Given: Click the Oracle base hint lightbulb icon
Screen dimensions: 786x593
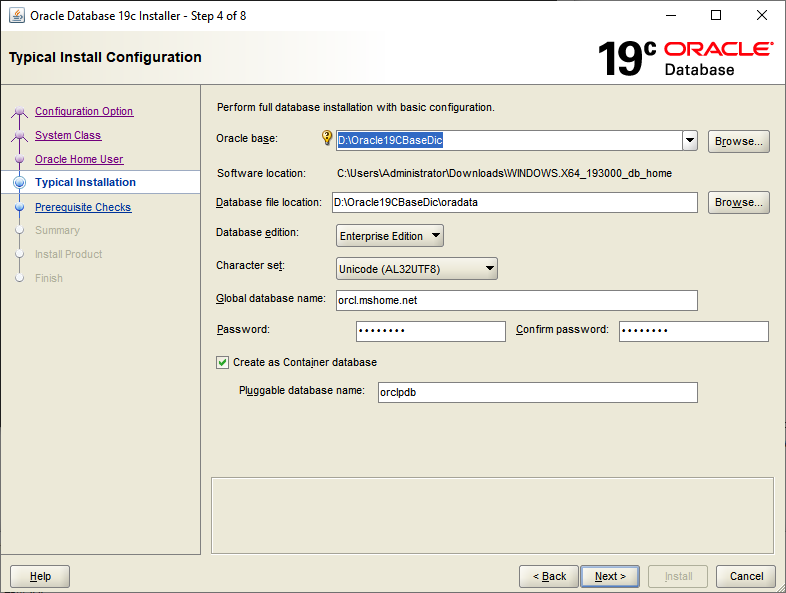Looking at the screenshot, I should 327,137.
